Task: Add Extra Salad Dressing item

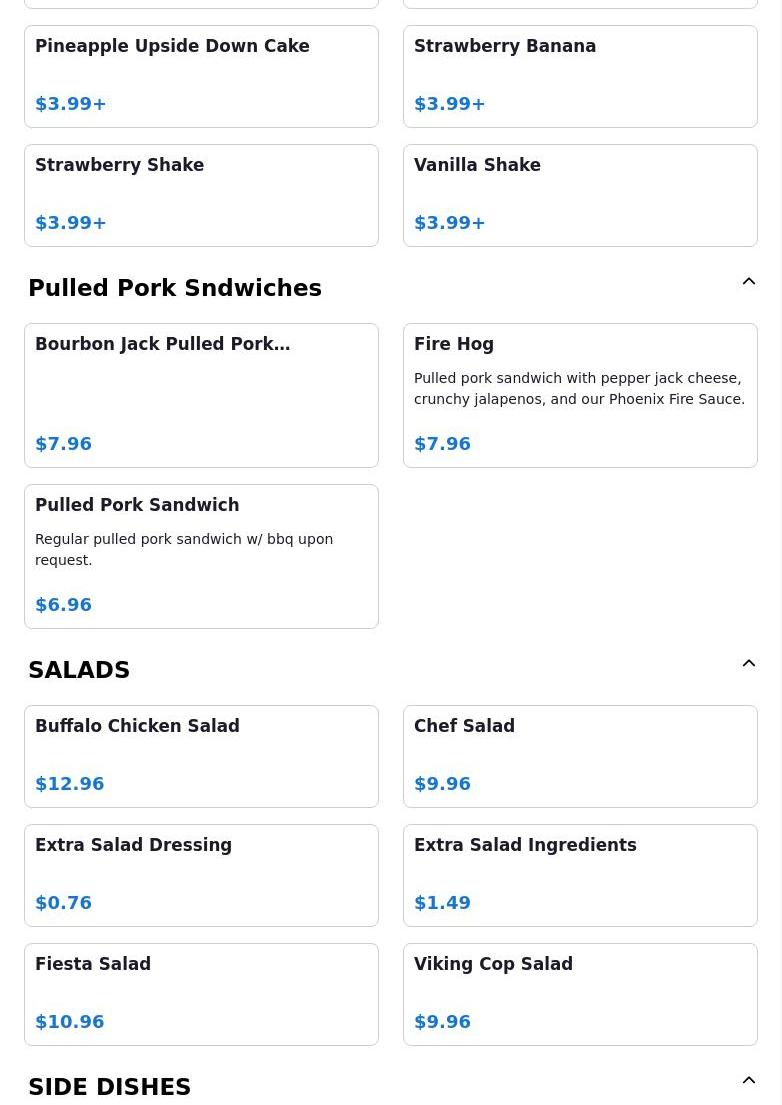Action: [201, 876]
